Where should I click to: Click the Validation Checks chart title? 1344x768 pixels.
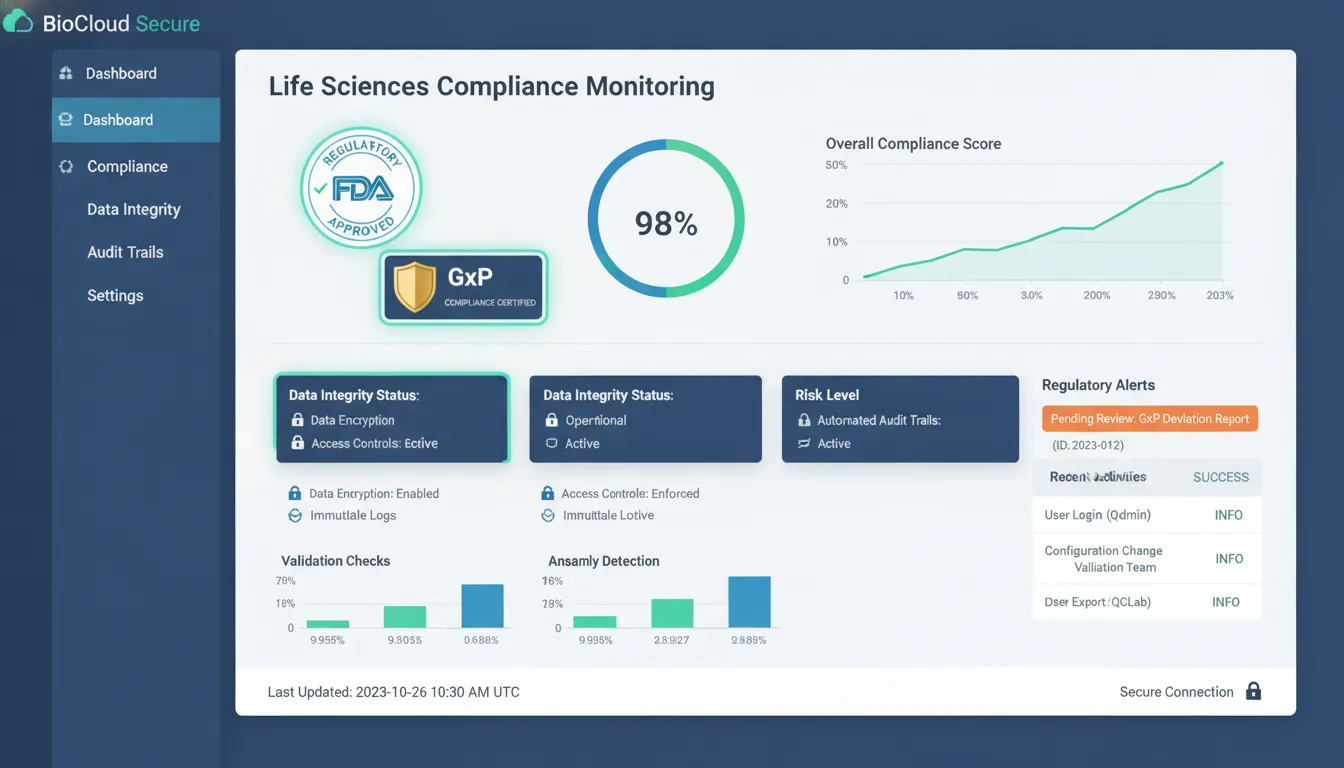tap(335, 561)
